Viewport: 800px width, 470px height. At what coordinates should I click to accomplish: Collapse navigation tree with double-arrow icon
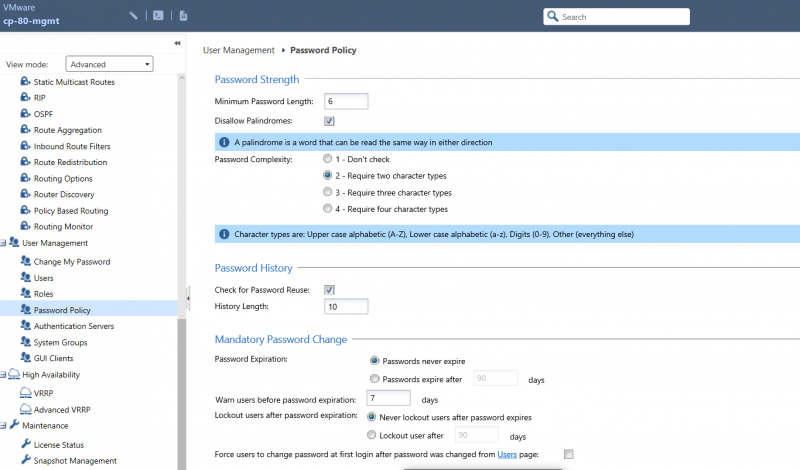click(177, 43)
